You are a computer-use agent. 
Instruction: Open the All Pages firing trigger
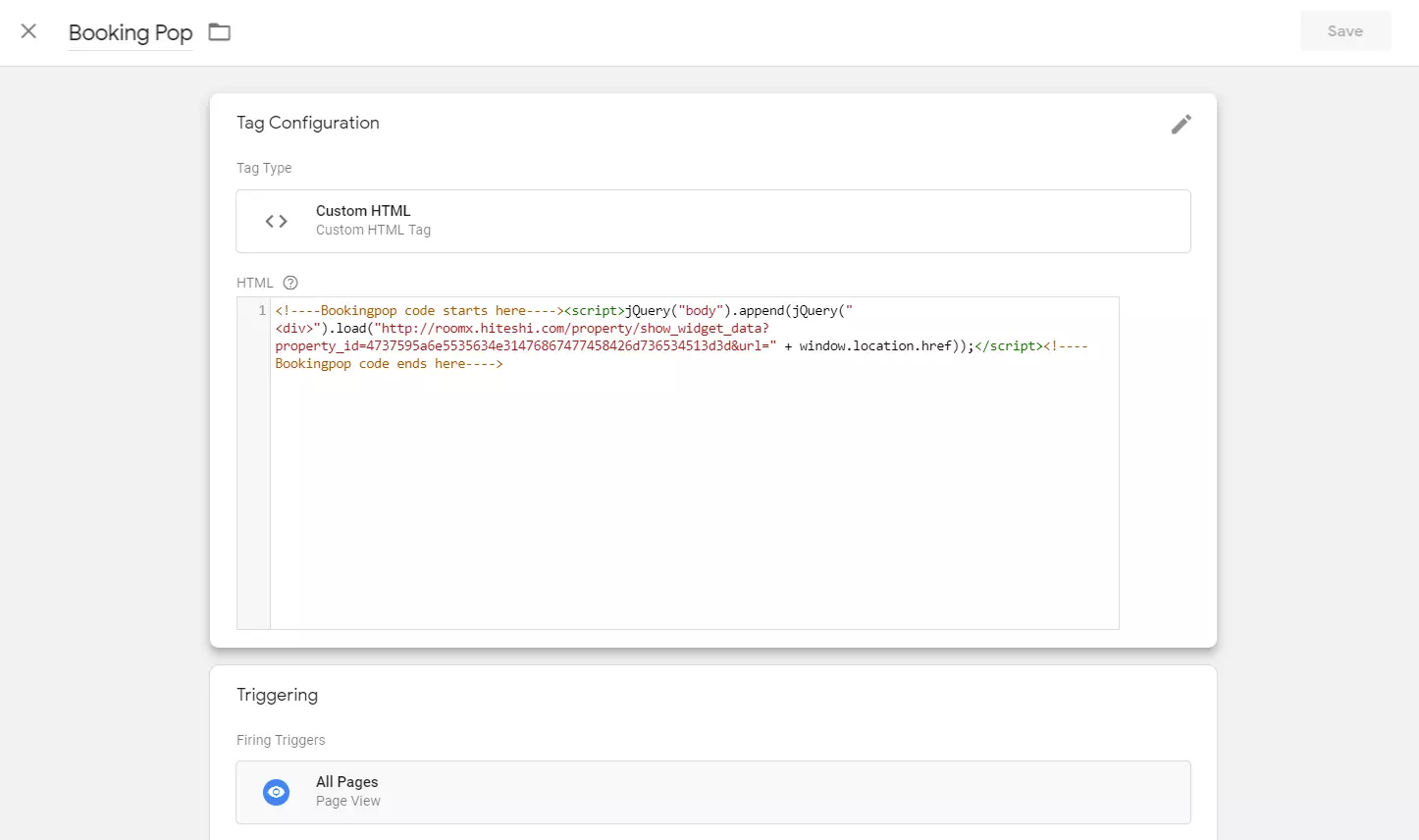[713, 792]
